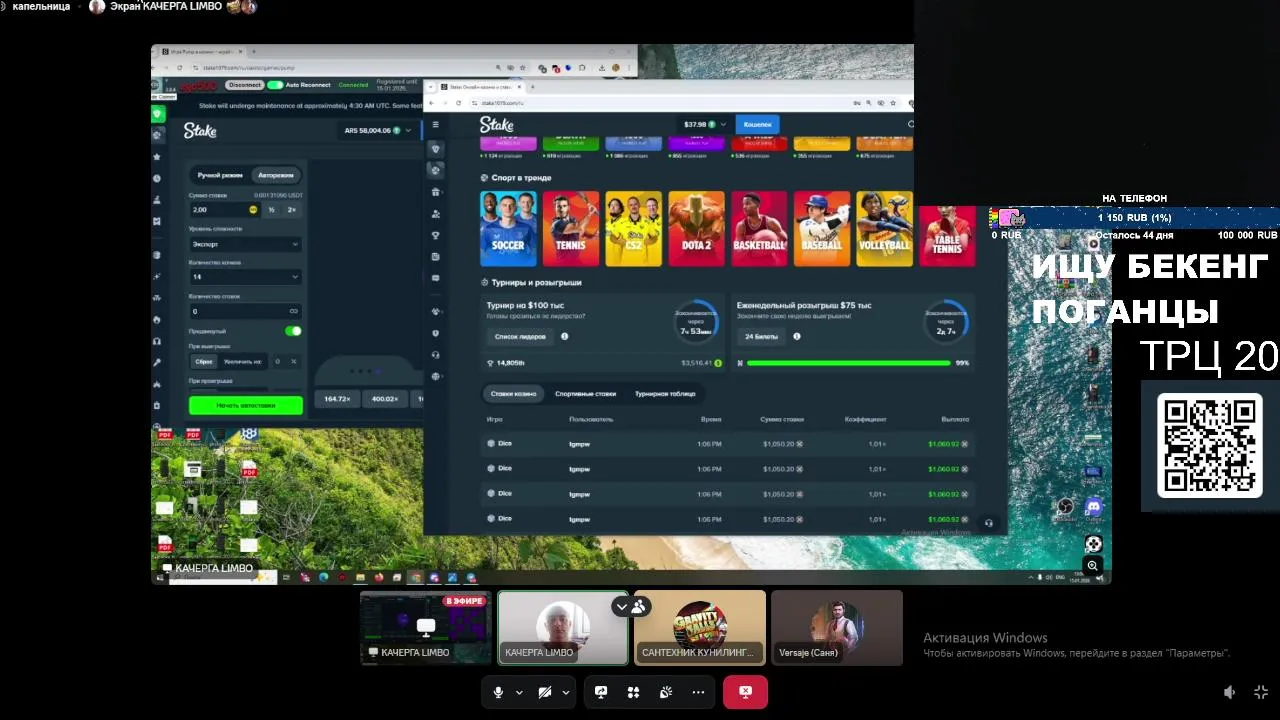Click the red disconnect call button
Image resolution: width=1280 pixels, height=720 pixels.
tap(745, 692)
